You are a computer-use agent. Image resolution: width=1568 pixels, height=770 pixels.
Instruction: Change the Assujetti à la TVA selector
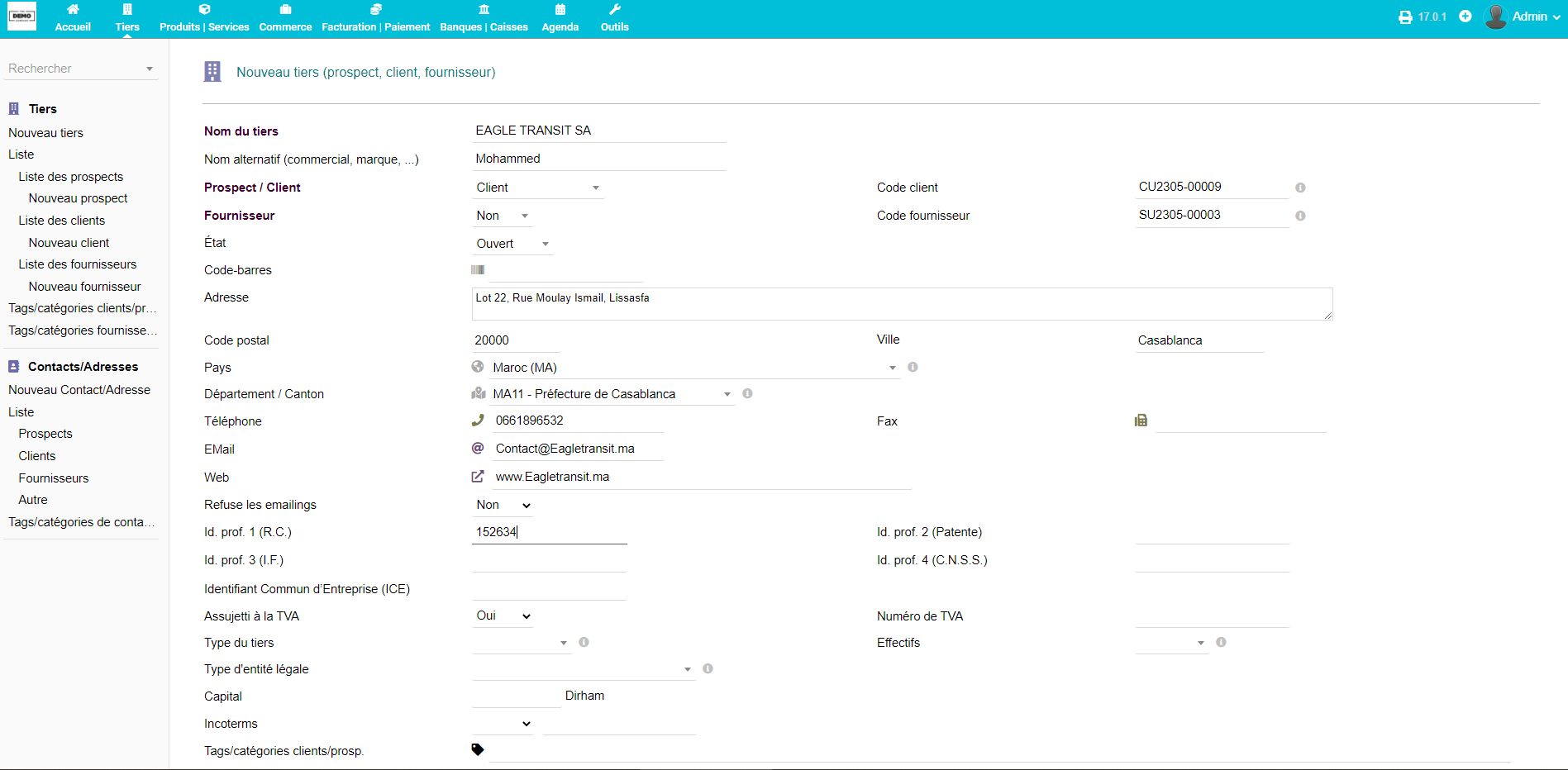point(503,616)
